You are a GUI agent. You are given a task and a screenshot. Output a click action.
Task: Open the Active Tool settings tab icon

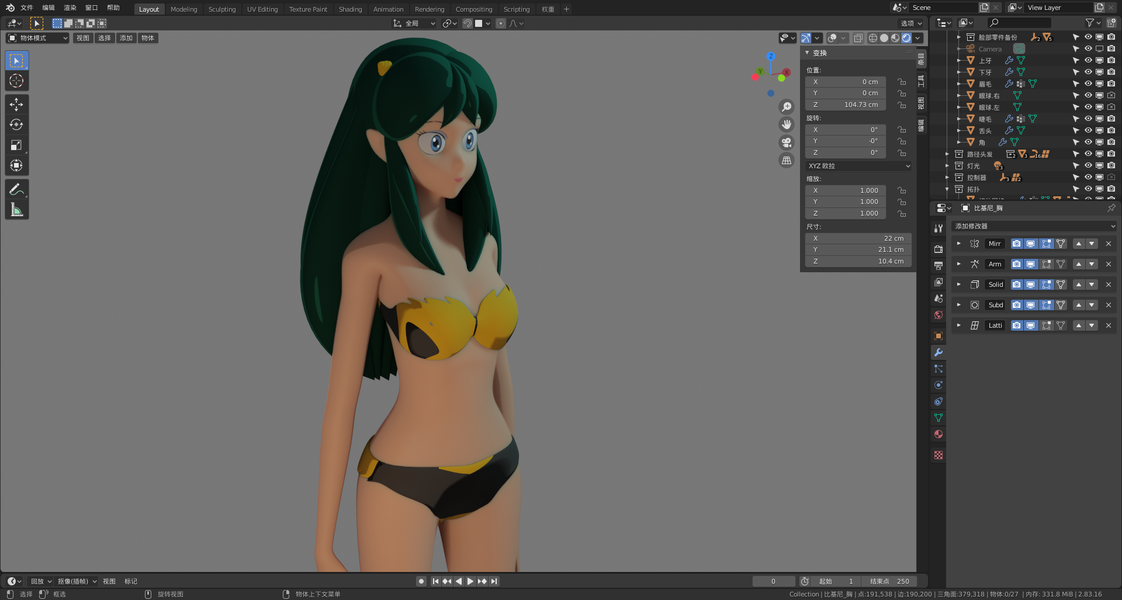[x=938, y=228]
